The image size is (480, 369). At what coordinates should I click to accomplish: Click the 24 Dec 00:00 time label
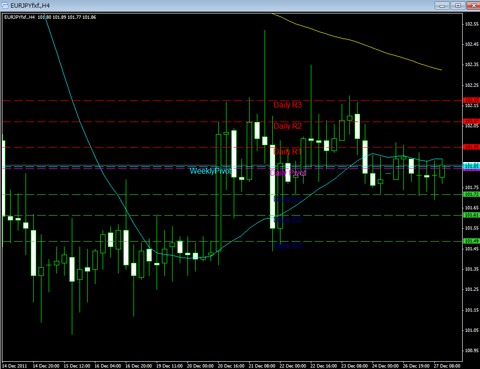point(385,366)
